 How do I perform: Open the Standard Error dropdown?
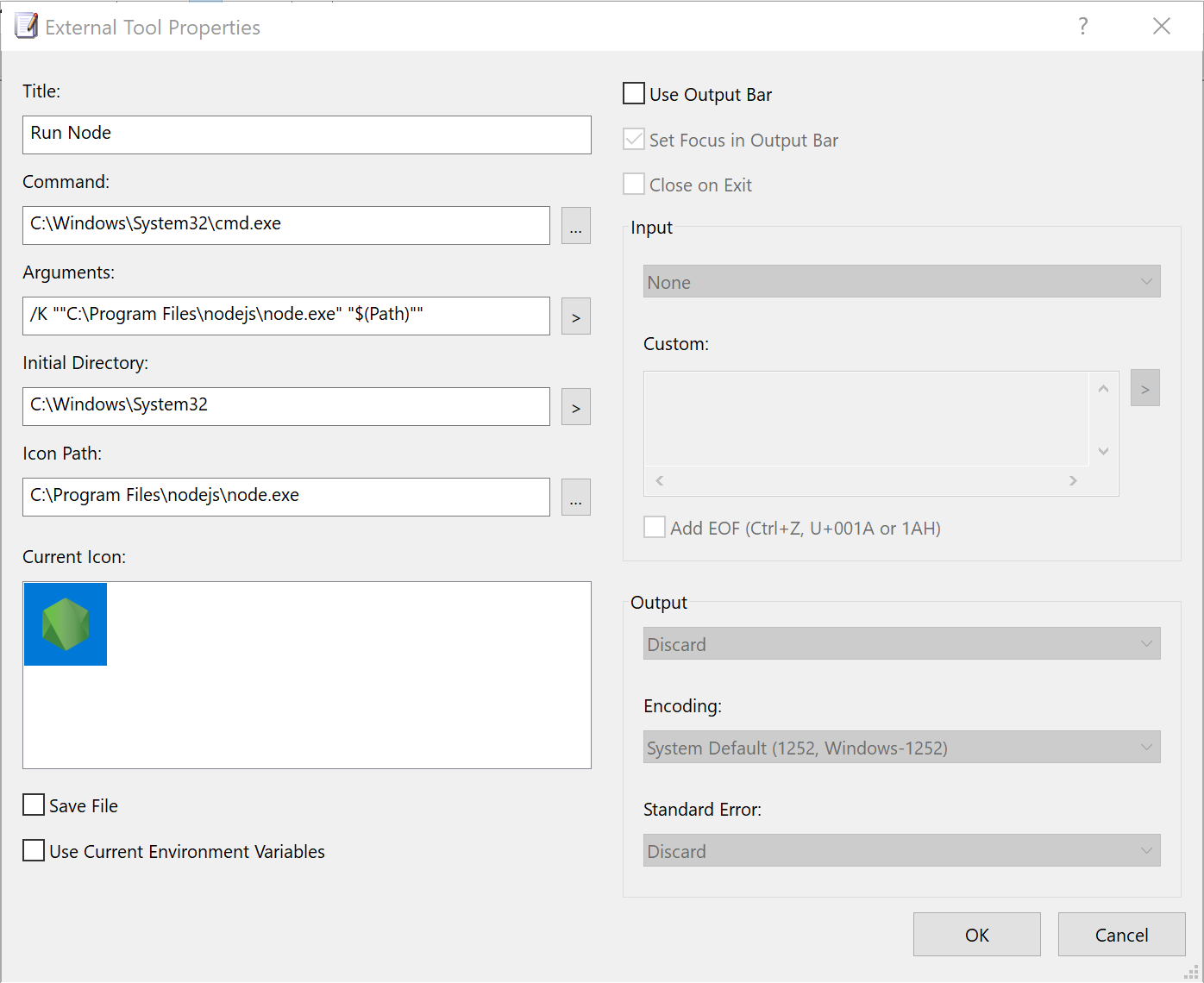coord(902,850)
